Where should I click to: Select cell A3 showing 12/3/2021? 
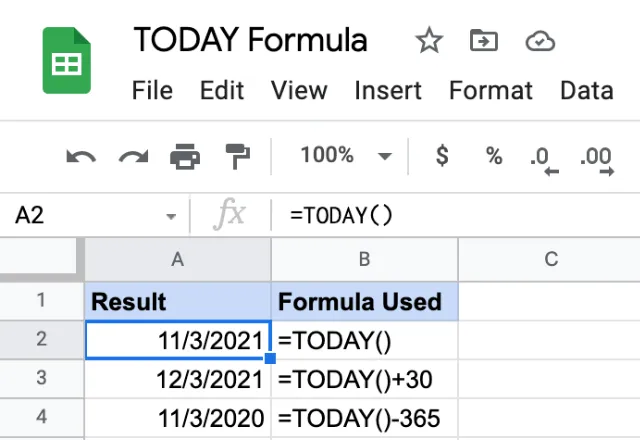point(178,379)
